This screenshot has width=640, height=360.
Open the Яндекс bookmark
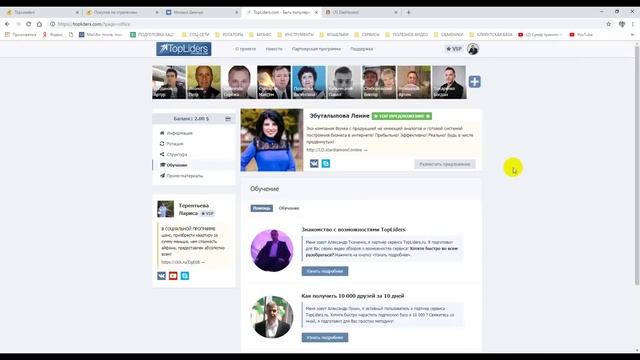pos(53,35)
